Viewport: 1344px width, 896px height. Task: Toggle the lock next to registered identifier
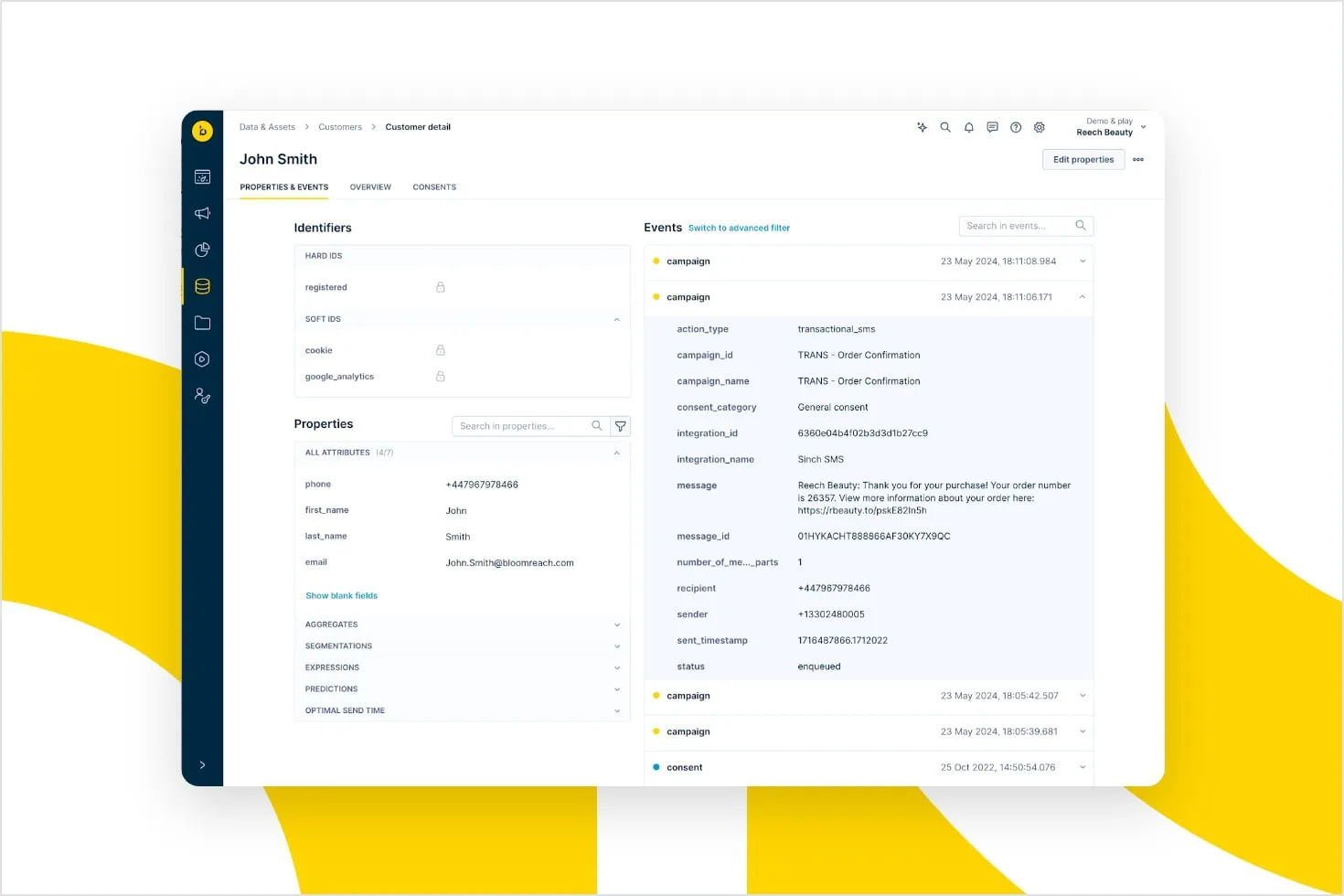coord(440,286)
